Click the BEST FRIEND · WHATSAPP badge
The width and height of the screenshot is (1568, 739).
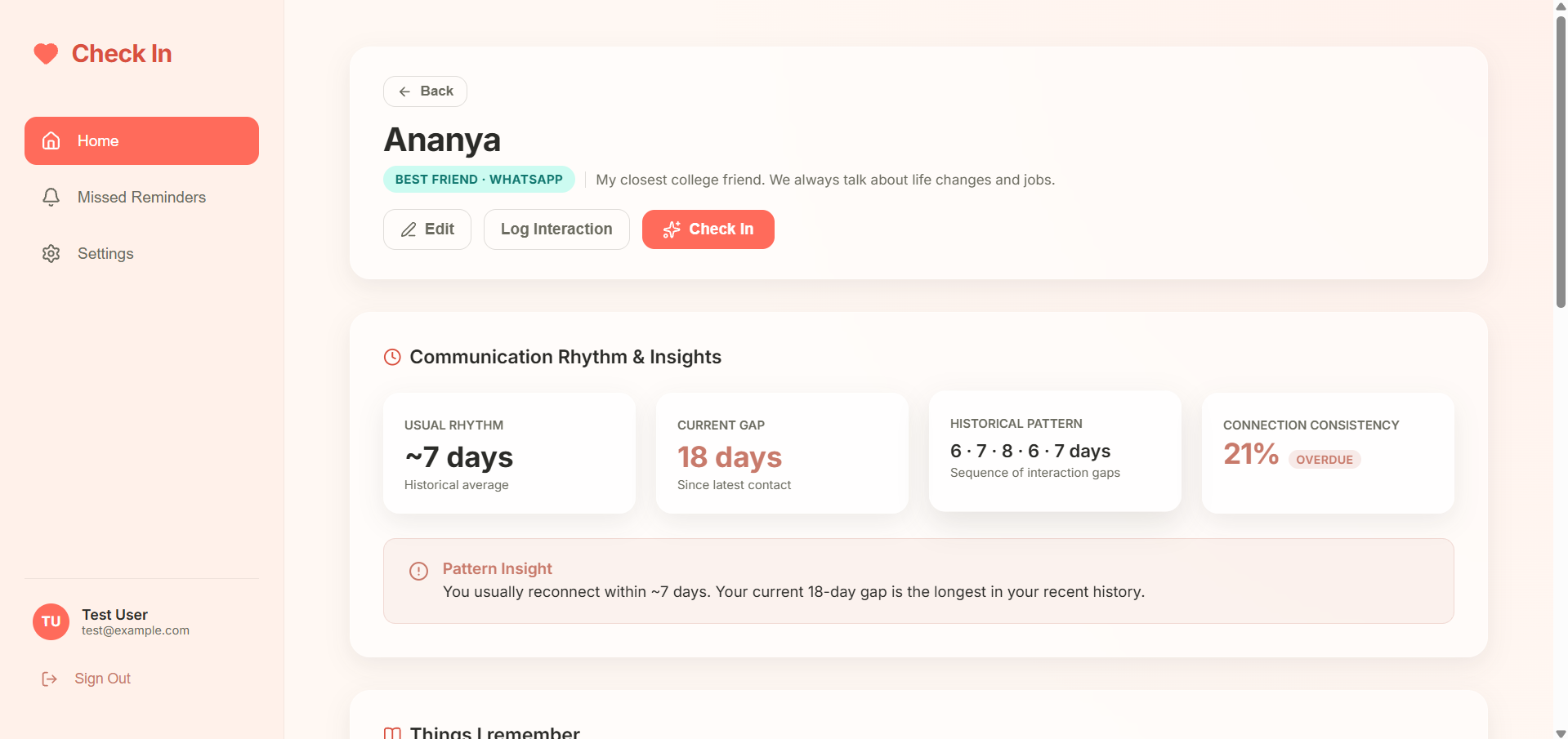(479, 180)
